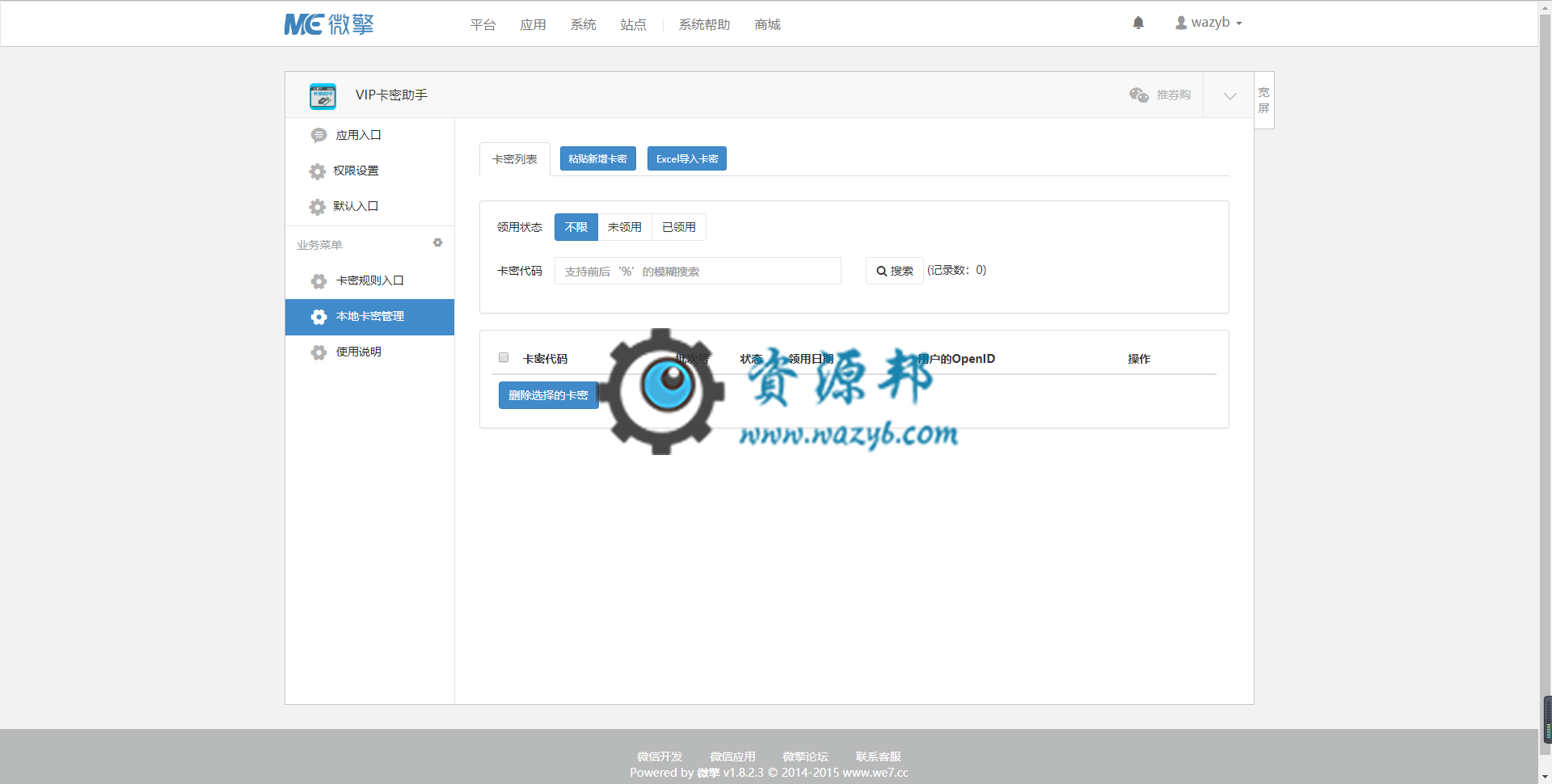Open 使用说明 in sidebar
This screenshot has width=1552, height=784.
click(358, 352)
